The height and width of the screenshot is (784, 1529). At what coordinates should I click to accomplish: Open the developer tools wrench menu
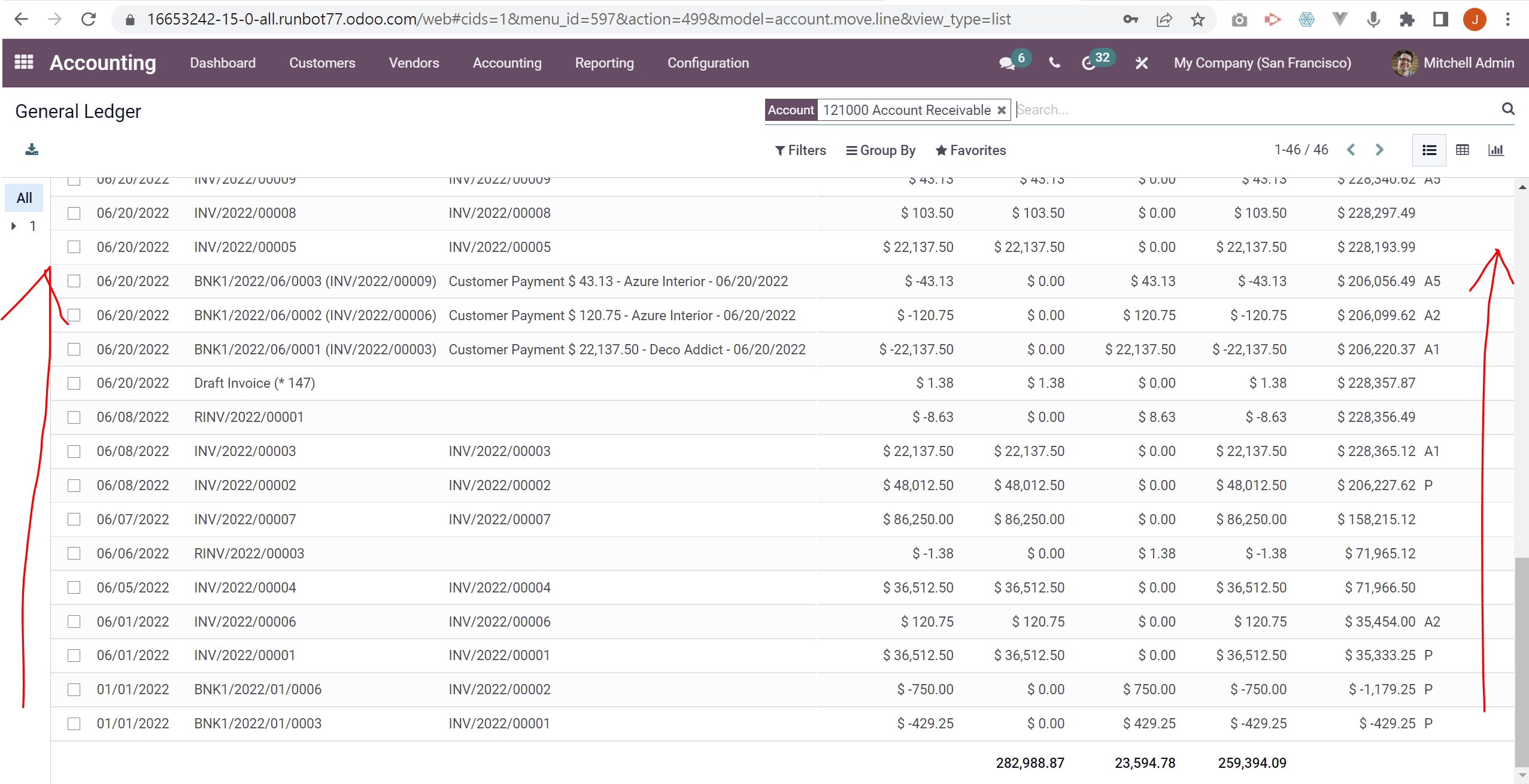tap(1141, 63)
